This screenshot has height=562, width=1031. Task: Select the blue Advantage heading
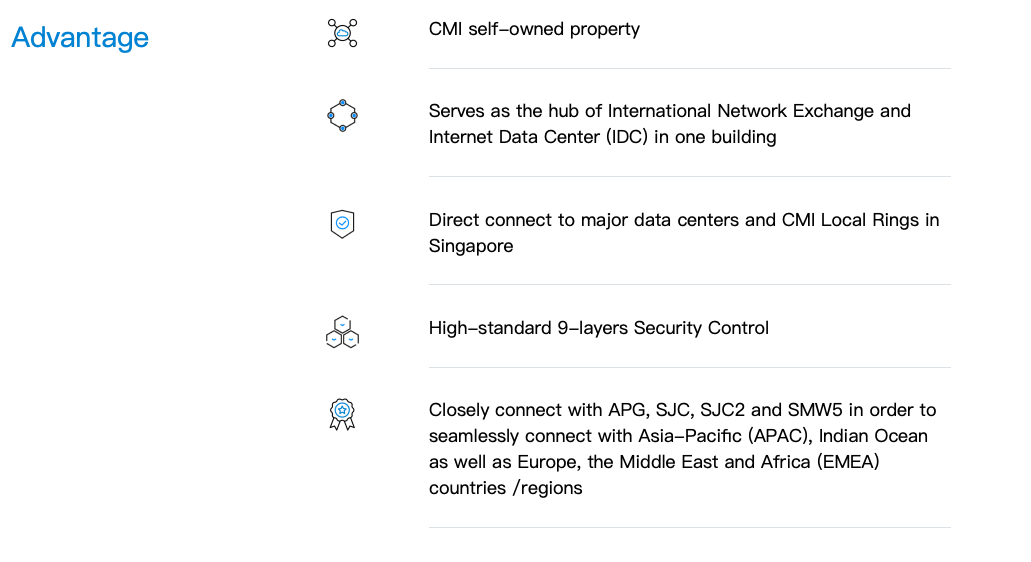click(80, 37)
